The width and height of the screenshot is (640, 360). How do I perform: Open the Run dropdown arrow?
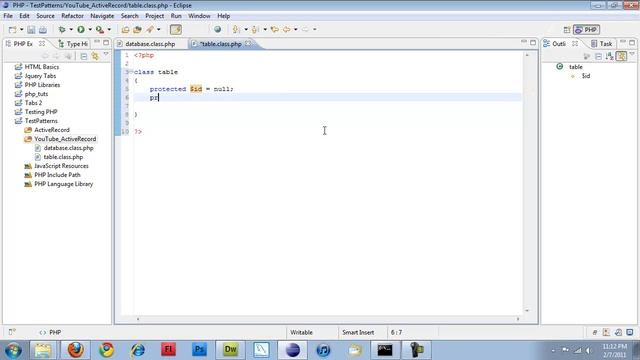(90, 29)
